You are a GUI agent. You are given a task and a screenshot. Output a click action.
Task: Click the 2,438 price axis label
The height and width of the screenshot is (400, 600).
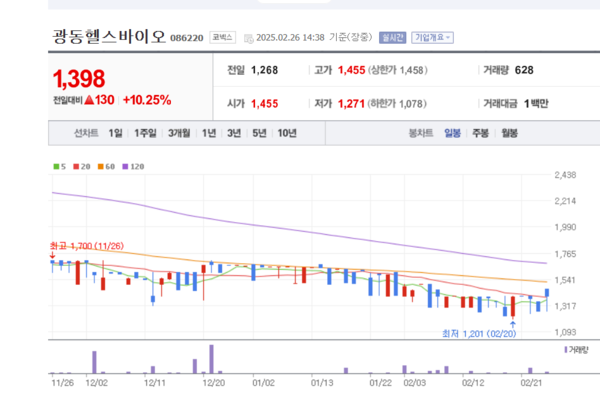coord(565,175)
